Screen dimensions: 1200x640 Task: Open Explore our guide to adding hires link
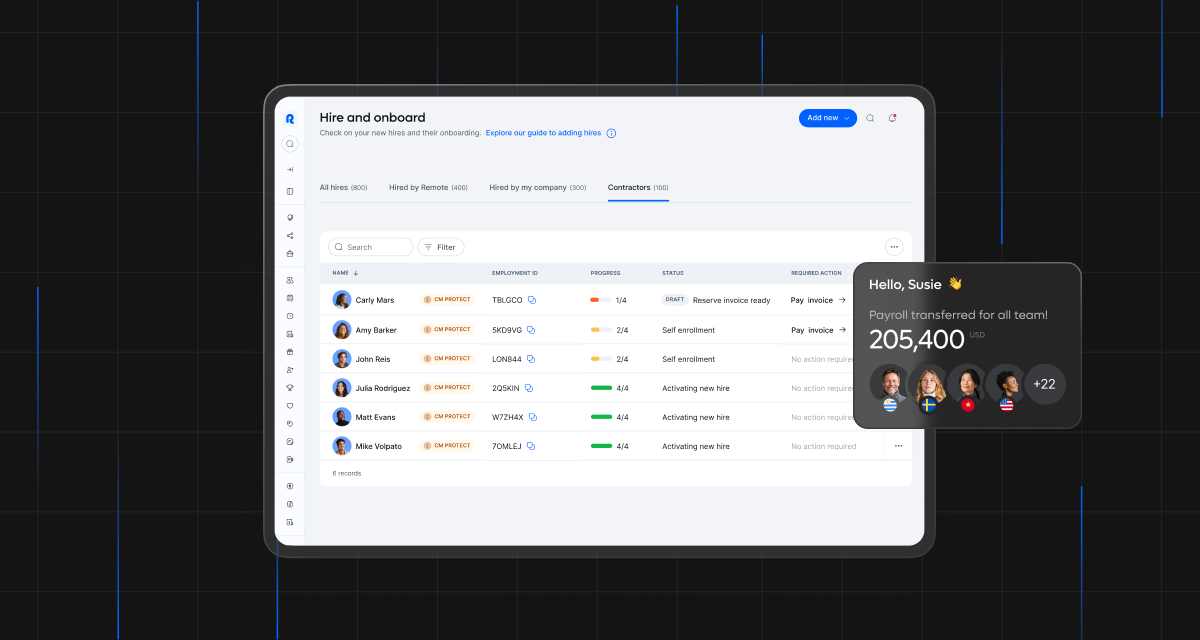(543, 133)
